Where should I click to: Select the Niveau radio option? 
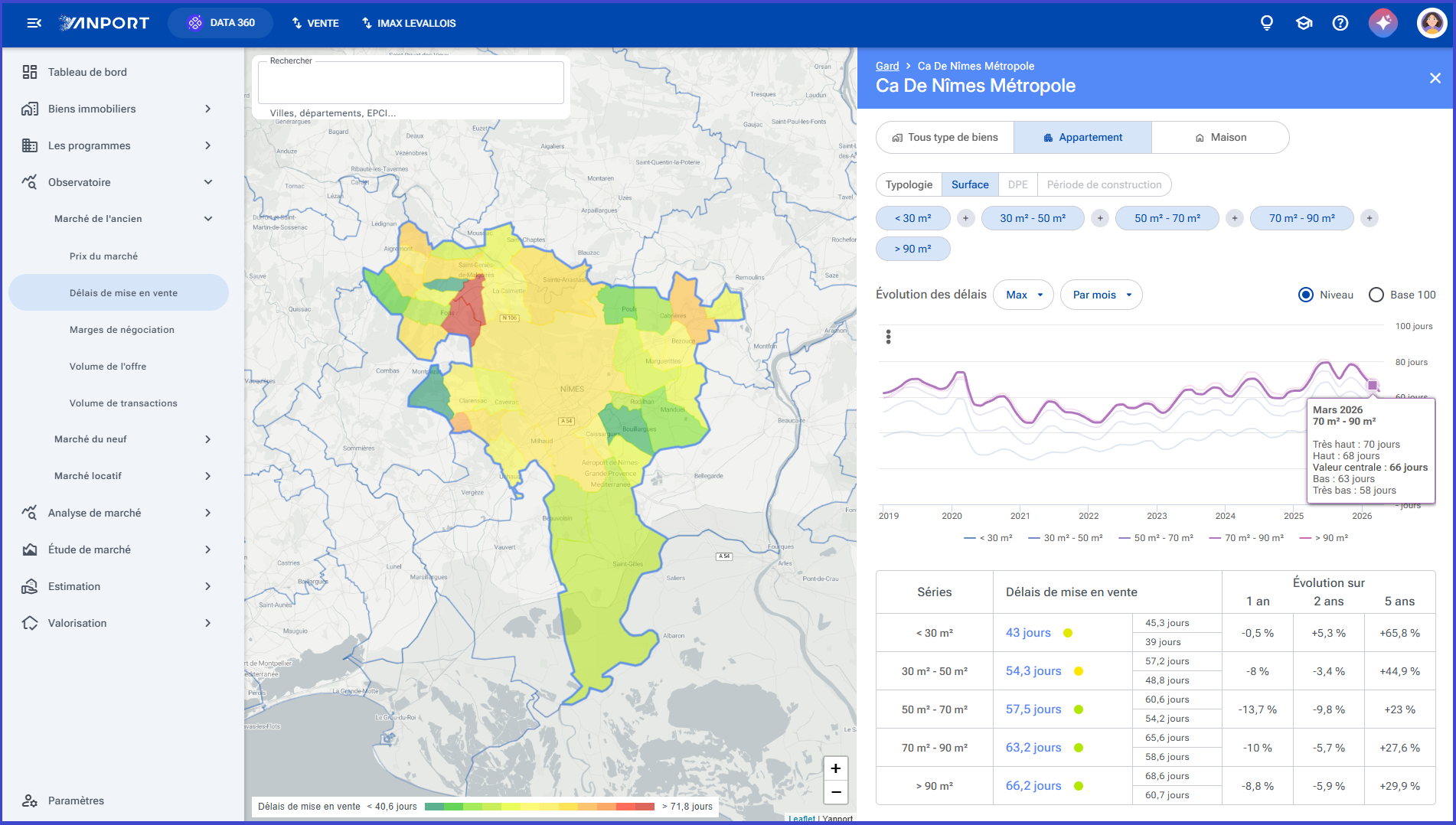click(1306, 295)
